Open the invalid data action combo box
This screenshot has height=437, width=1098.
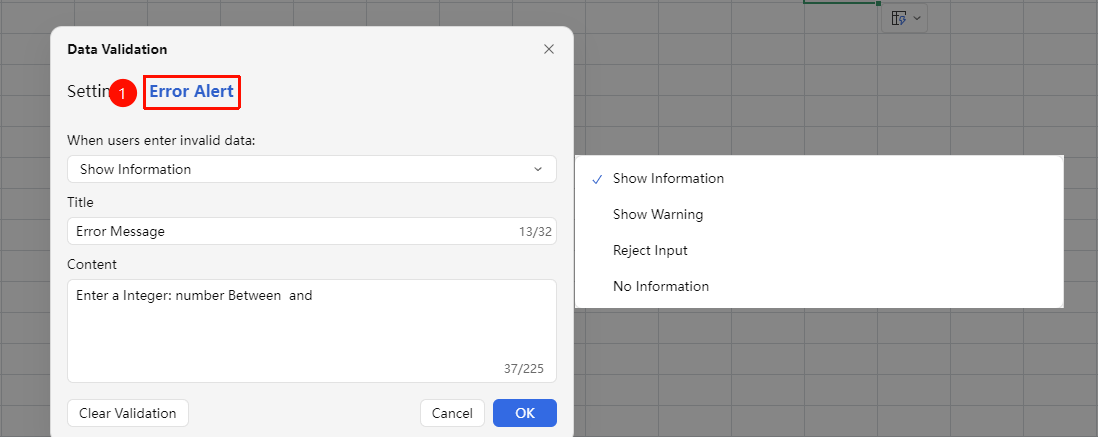click(x=312, y=169)
